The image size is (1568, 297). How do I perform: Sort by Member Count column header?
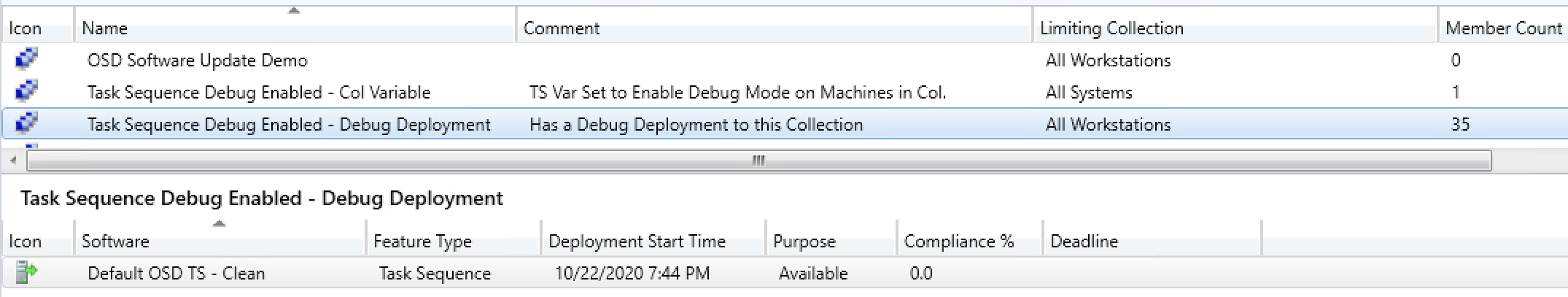pyautogui.click(x=1504, y=28)
